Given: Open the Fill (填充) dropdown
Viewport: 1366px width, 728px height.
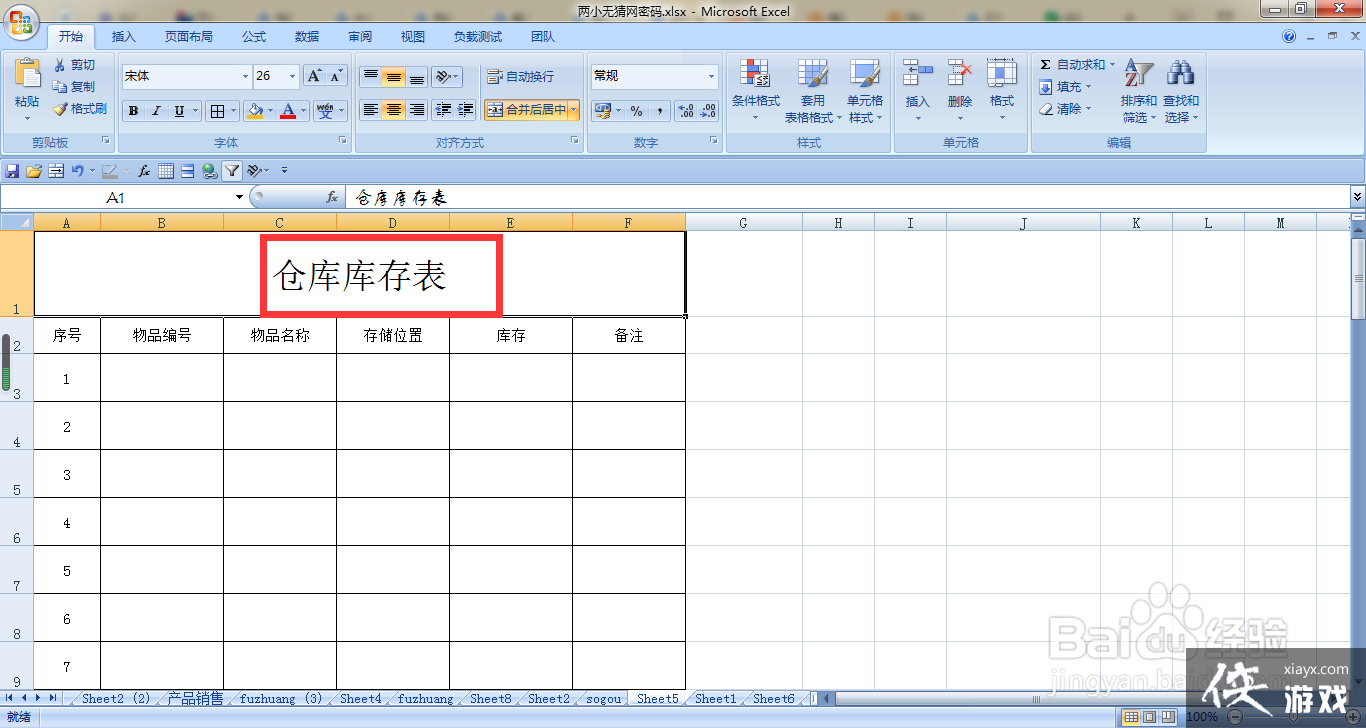Looking at the screenshot, I should (1065, 87).
